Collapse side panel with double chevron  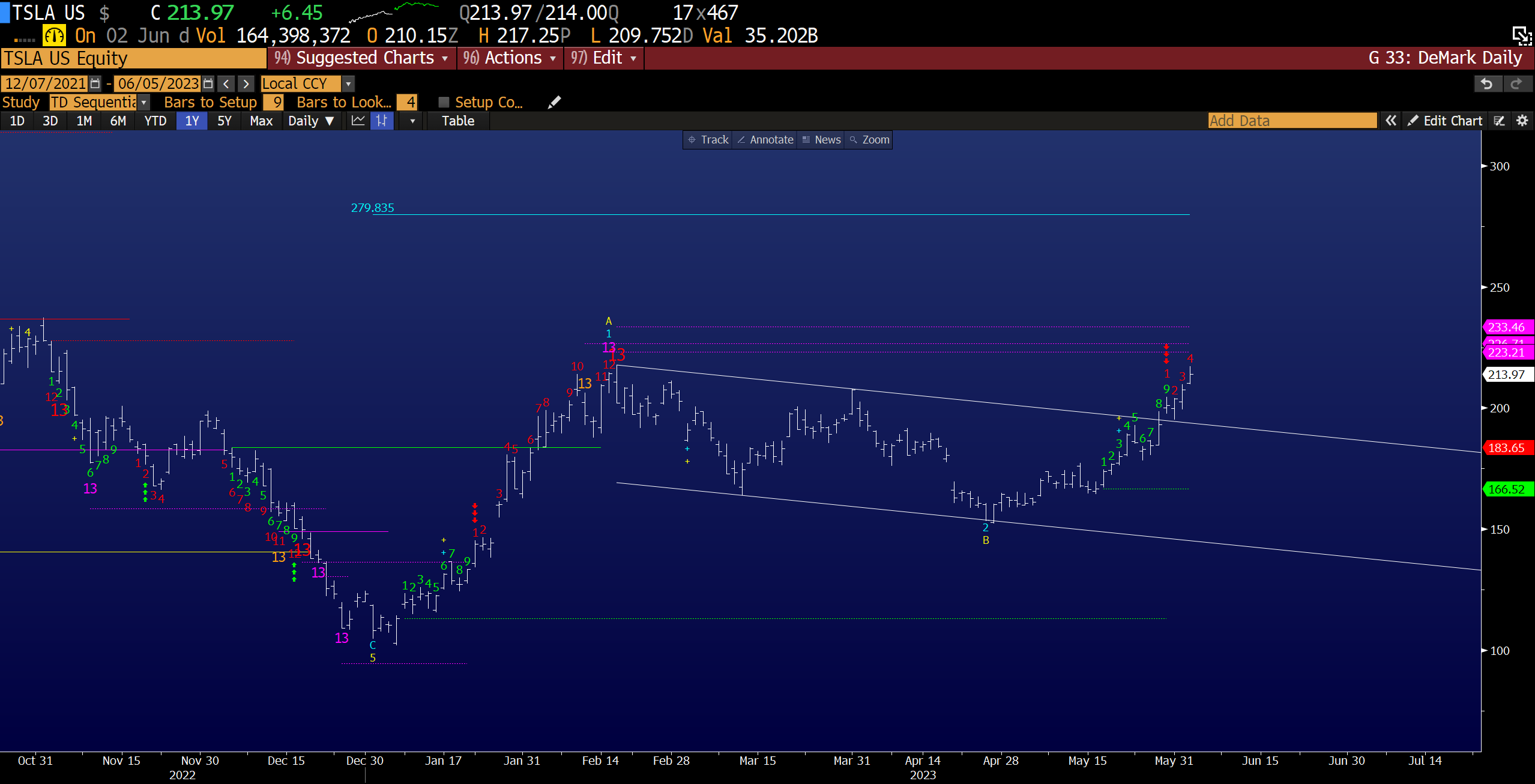pyautogui.click(x=1390, y=121)
